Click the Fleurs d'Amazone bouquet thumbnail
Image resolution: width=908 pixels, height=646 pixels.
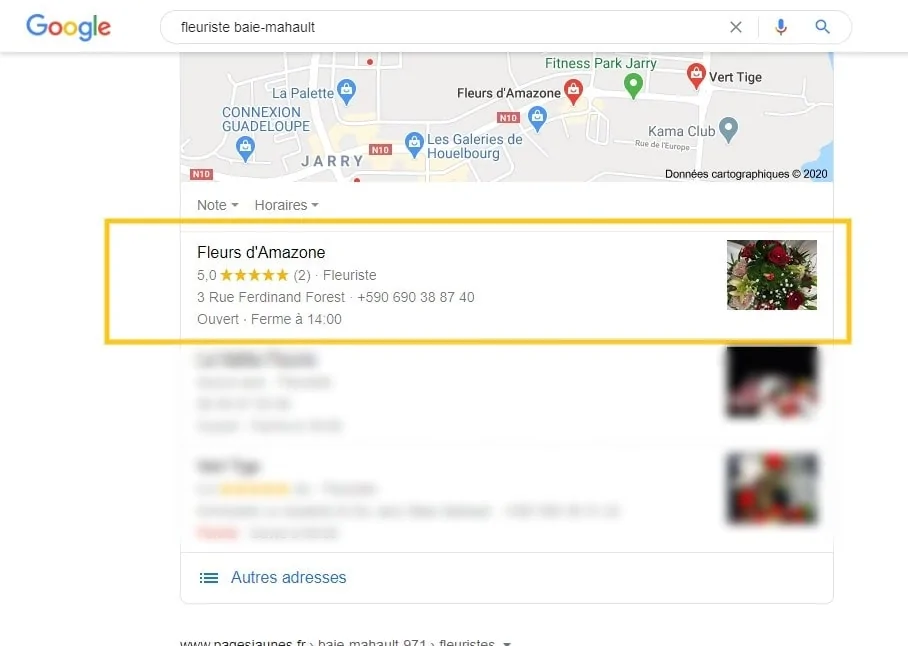[x=772, y=275]
